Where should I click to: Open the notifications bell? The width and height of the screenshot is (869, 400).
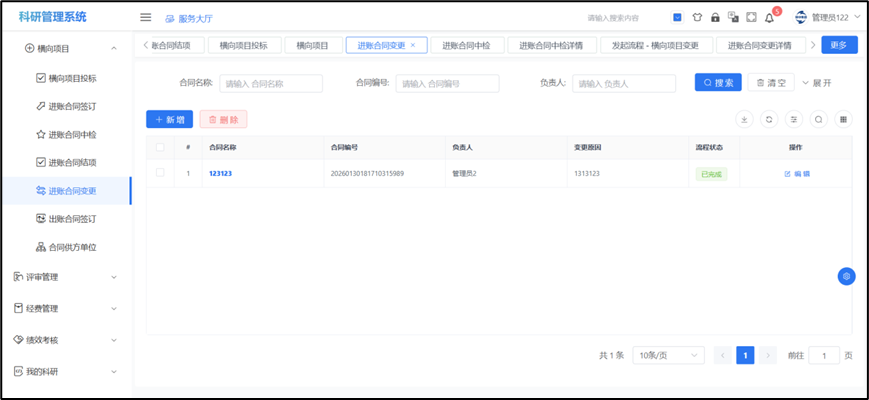[x=769, y=17]
